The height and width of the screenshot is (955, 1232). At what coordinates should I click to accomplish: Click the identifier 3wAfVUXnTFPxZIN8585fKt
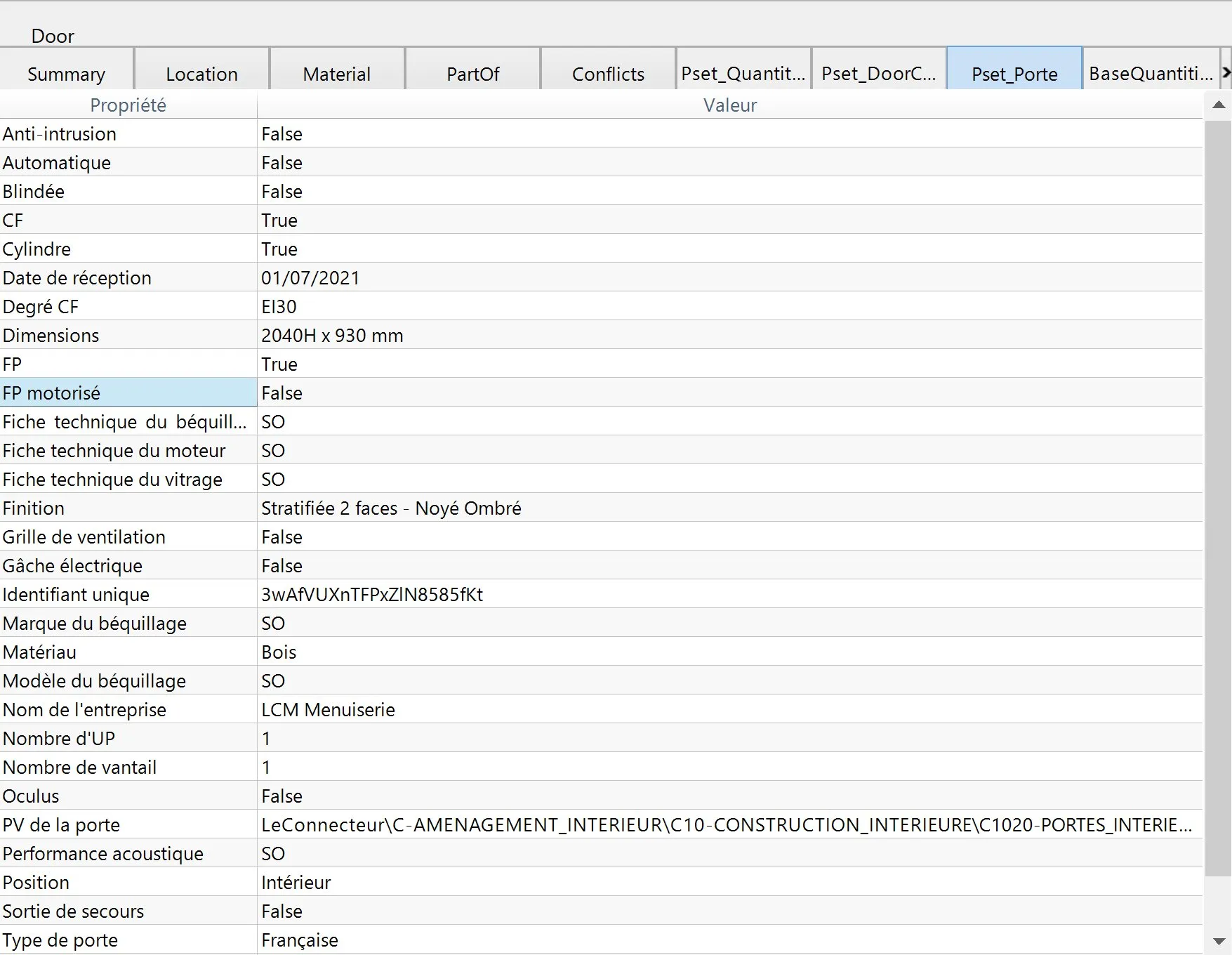click(372, 594)
